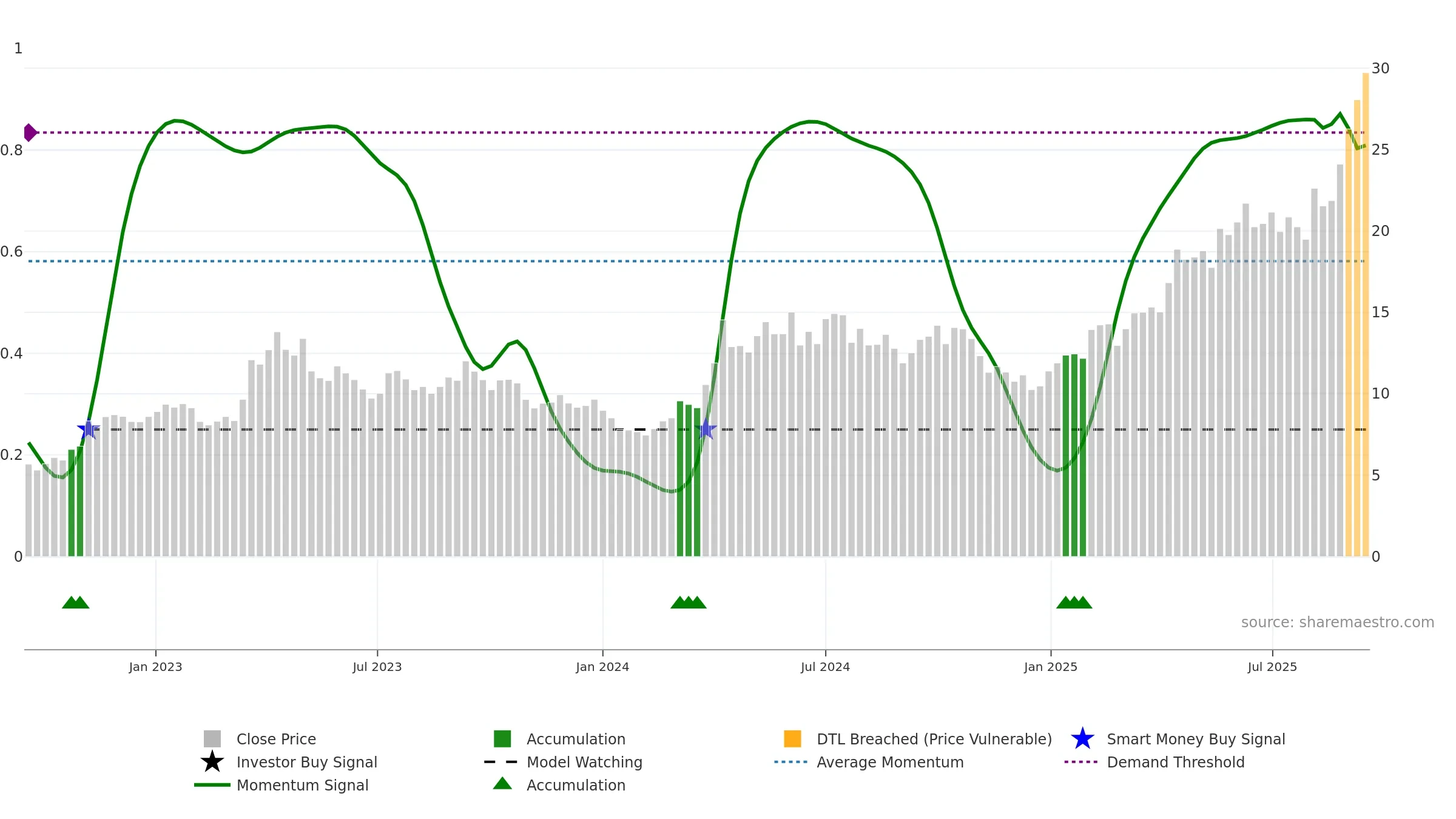Click the blue star marker near late 2022
Screen dimensions: 1456x819
tap(89, 429)
